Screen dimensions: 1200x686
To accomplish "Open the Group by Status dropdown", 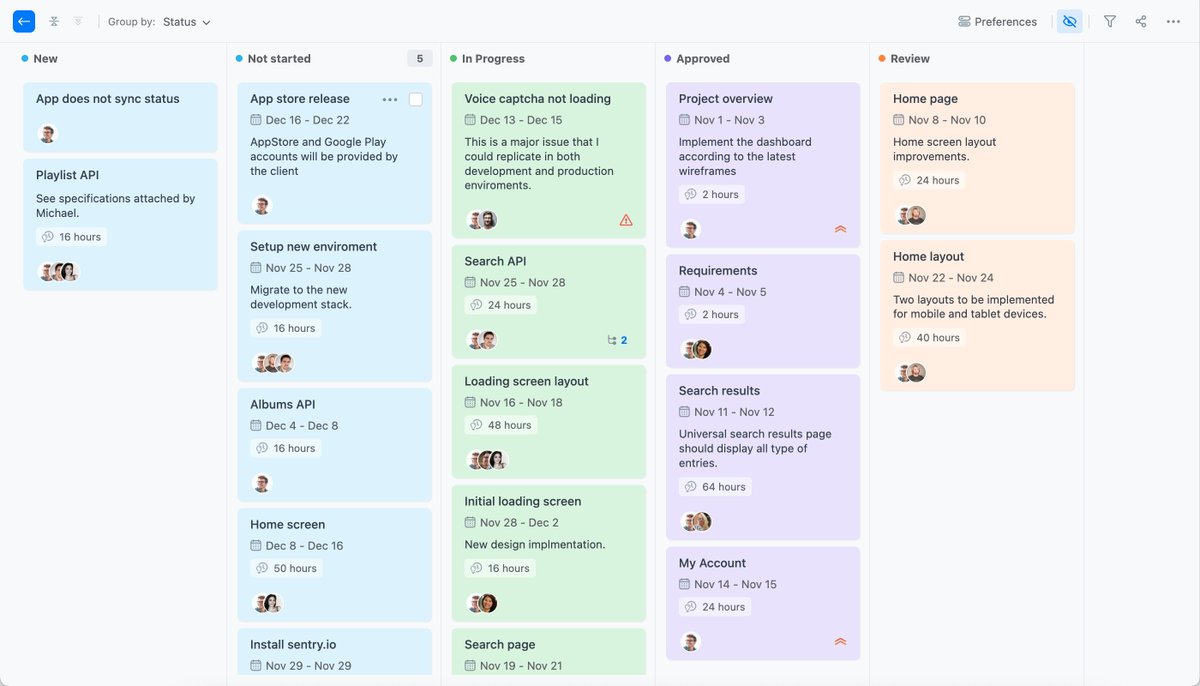I will pyautogui.click(x=186, y=22).
